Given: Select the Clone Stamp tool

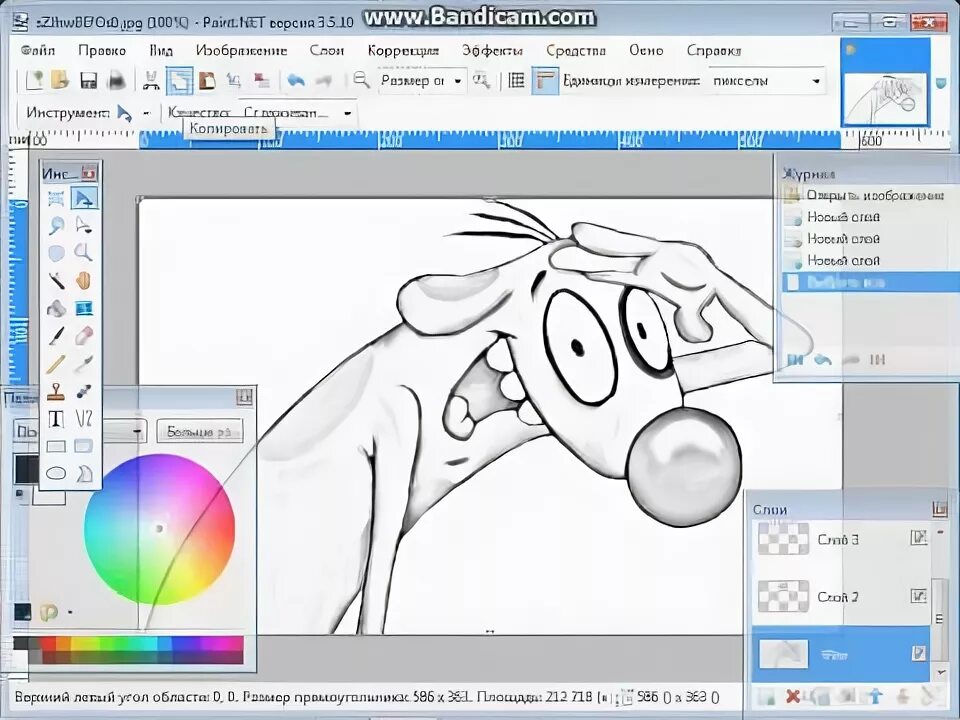Looking at the screenshot, I should 56,391.
